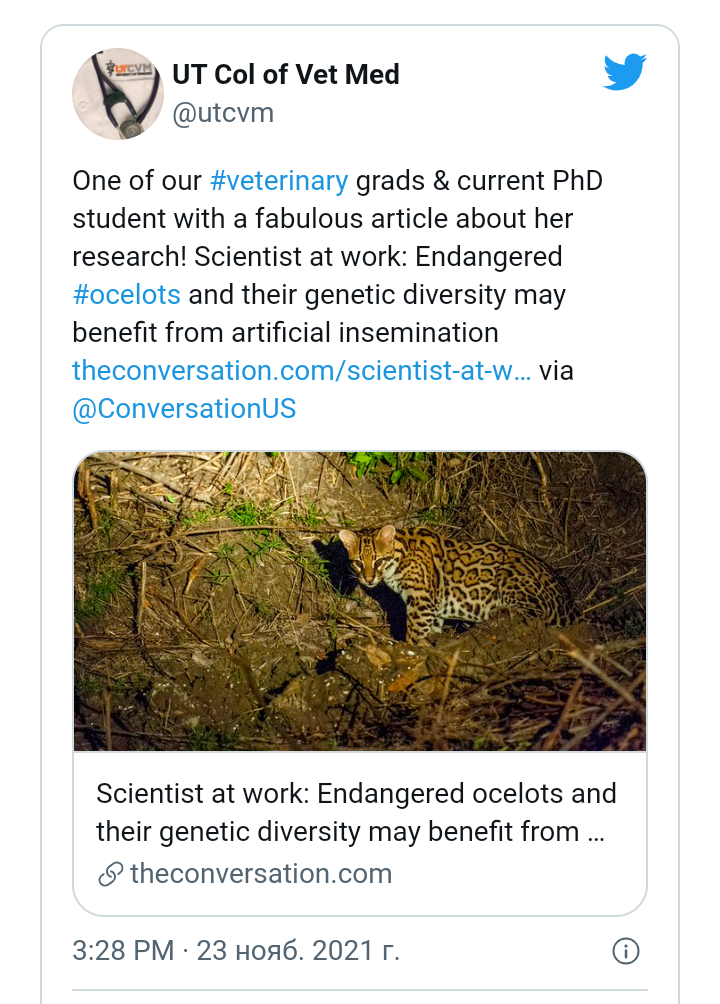Click theconversation.com domain in card footer
This screenshot has height=1004, width=720.
(261, 874)
